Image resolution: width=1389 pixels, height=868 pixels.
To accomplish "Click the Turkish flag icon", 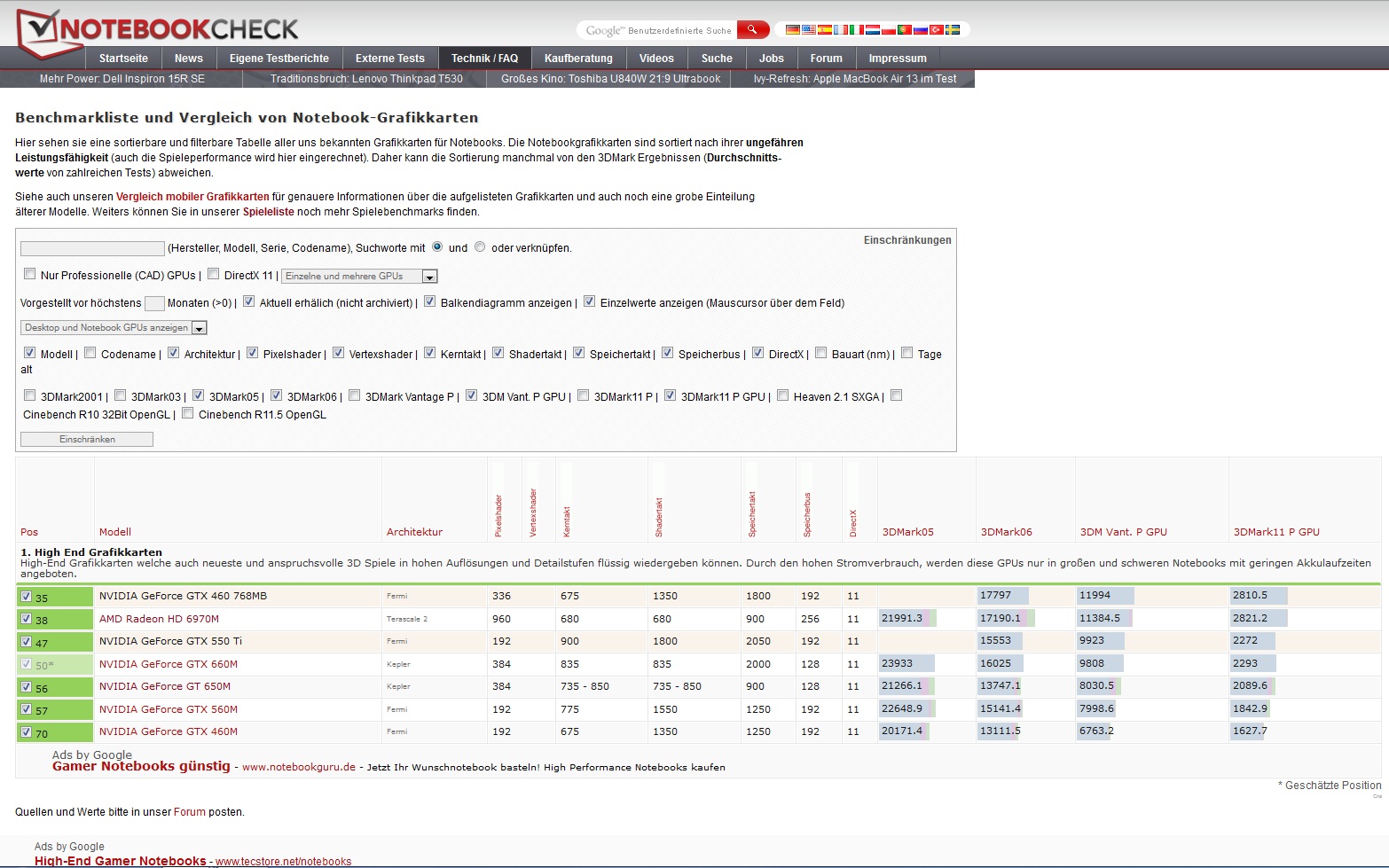I will (x=937, y=29).
